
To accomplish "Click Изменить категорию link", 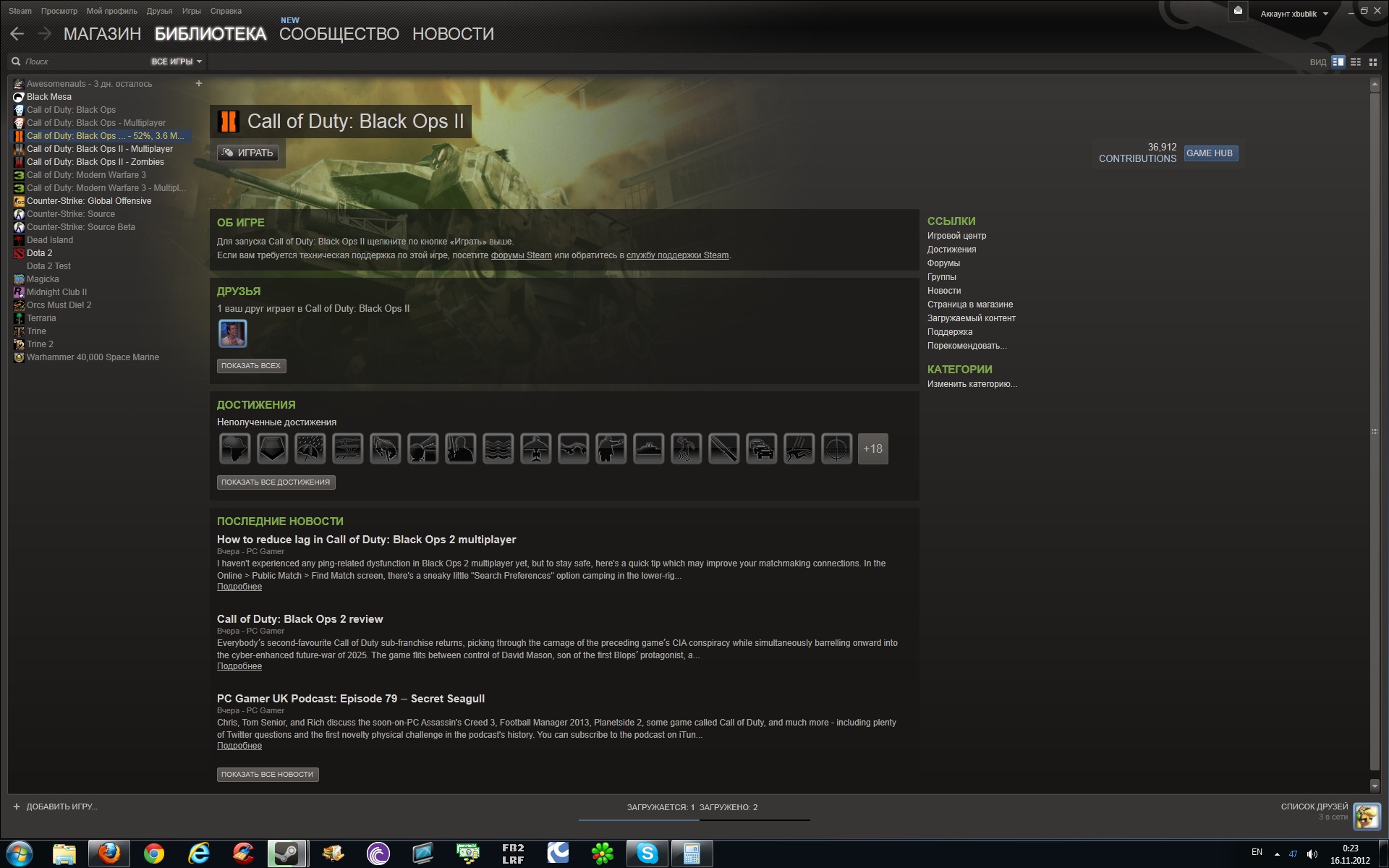I will [x=972, y=384].
